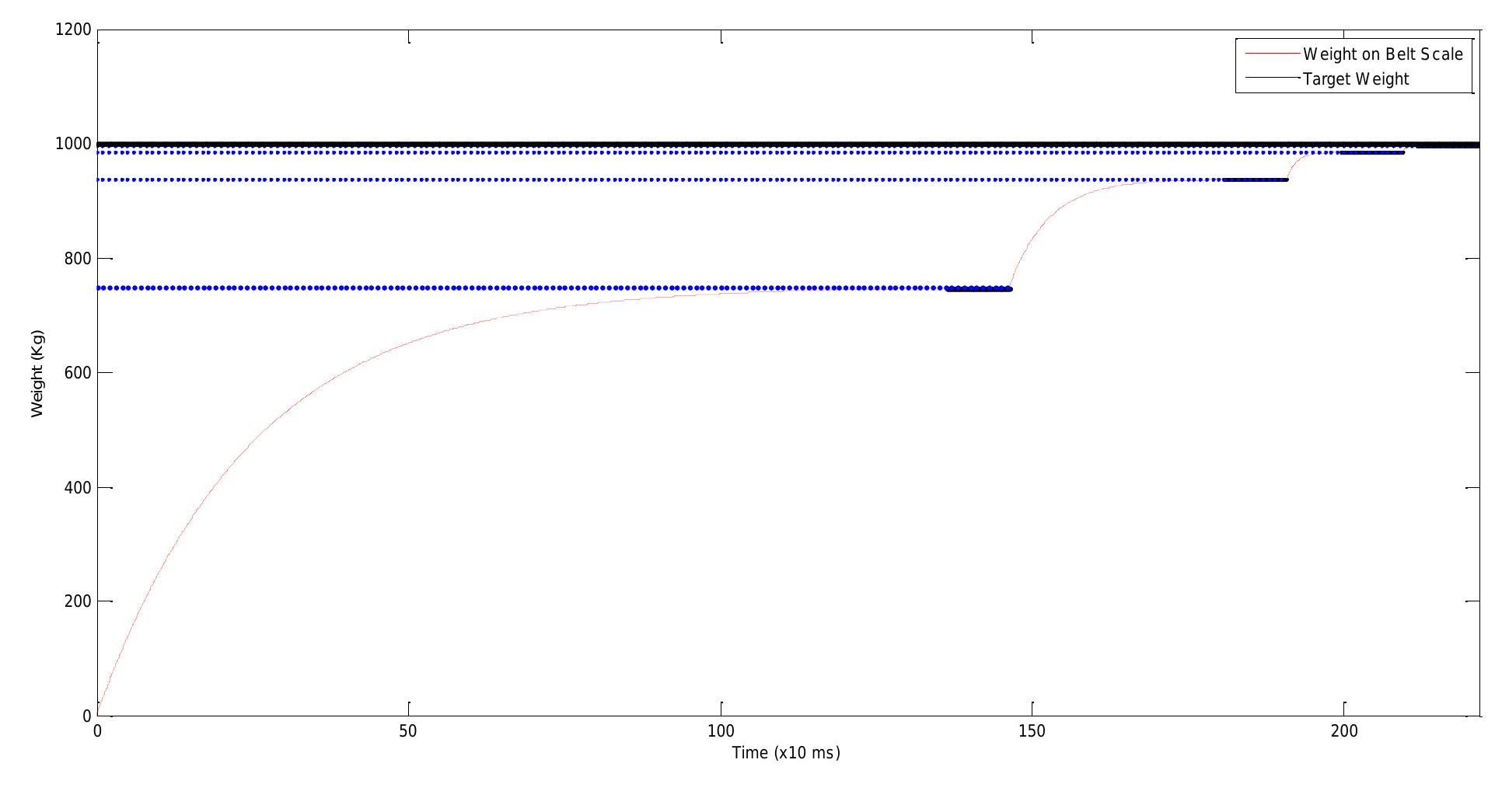The height and width of the screenshot is (812, 1488).
Task: Click y-axis tick label 600
Action: pyautogui.click(x=78, y=373)
